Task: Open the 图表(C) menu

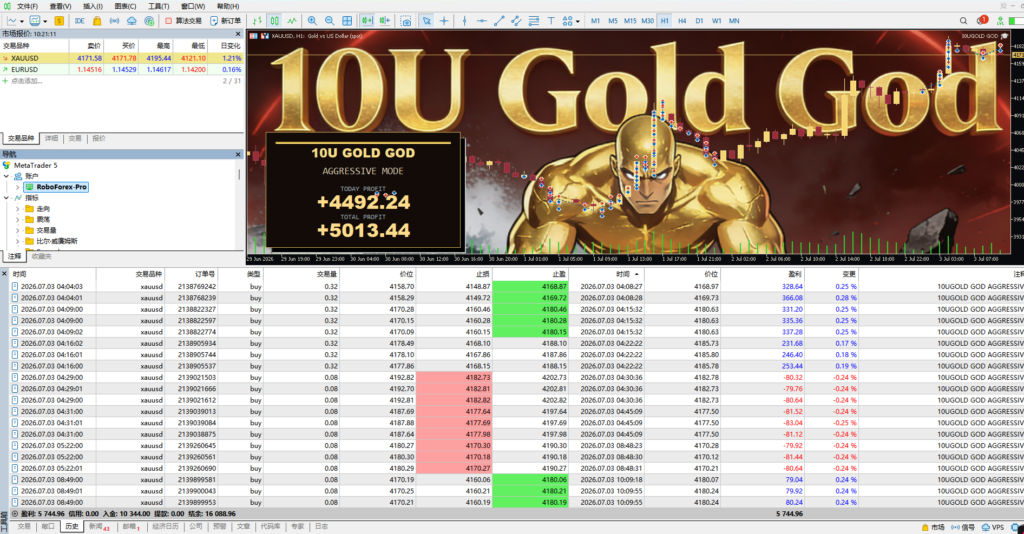Action: click(x=125, y=6)
